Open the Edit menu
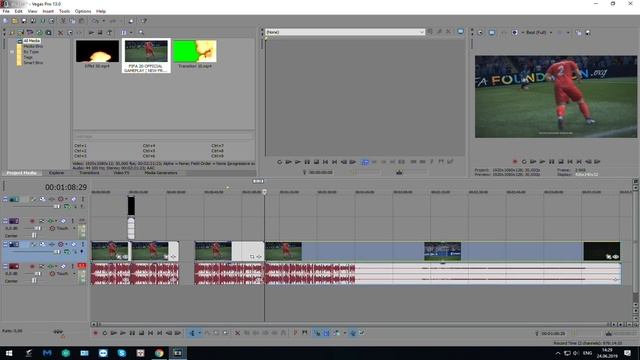This screenshot has height=360, width=640. (x=18, y=11)
